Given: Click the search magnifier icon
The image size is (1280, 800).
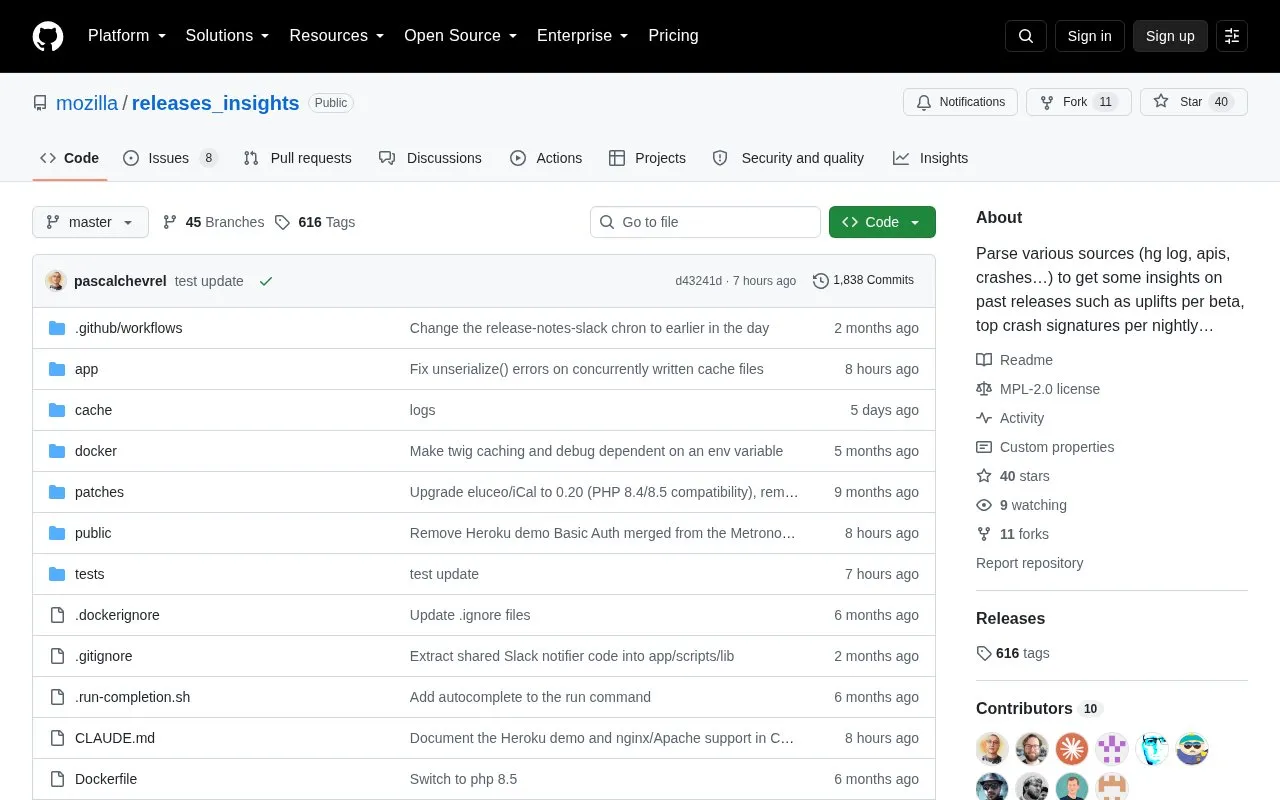Looking at the screenshot, I should (1026, 36).
